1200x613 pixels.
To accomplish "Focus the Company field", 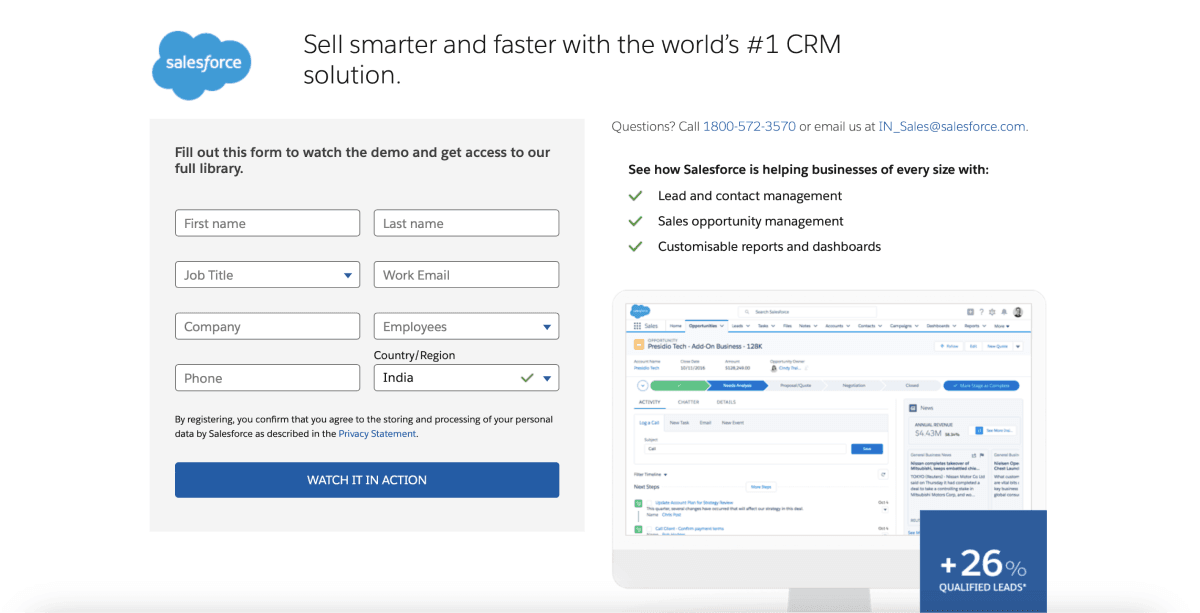I will 267,327.
